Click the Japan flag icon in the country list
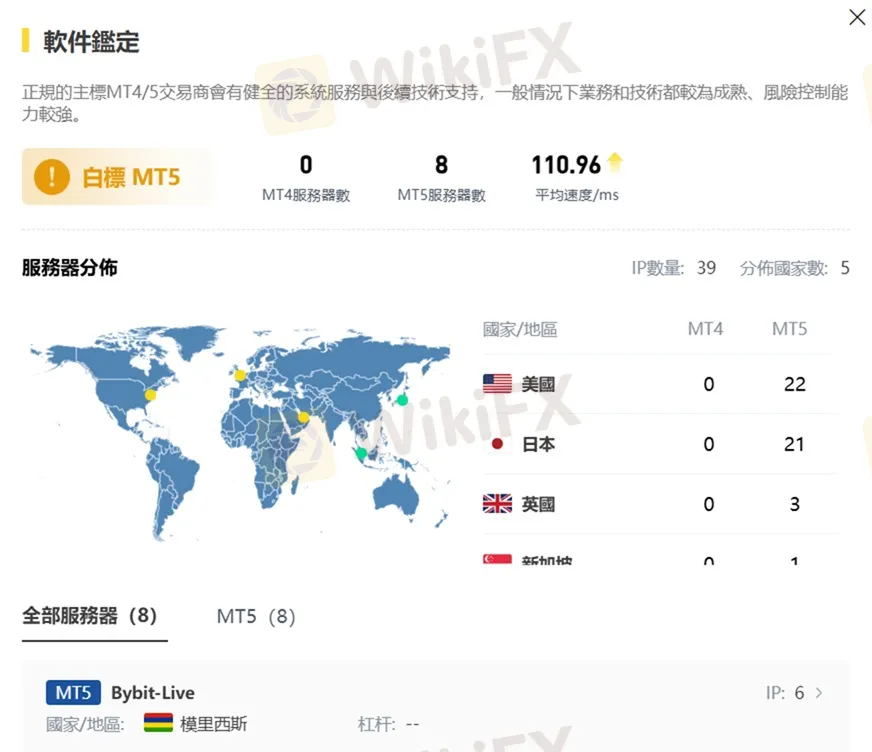Viewport: 872px width, 752px height. [x=497, y=443]
